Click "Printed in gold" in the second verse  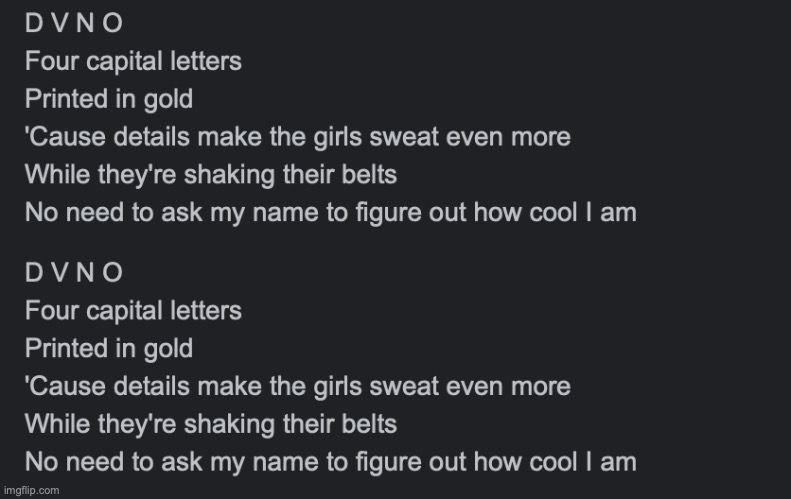click(109, 349)
